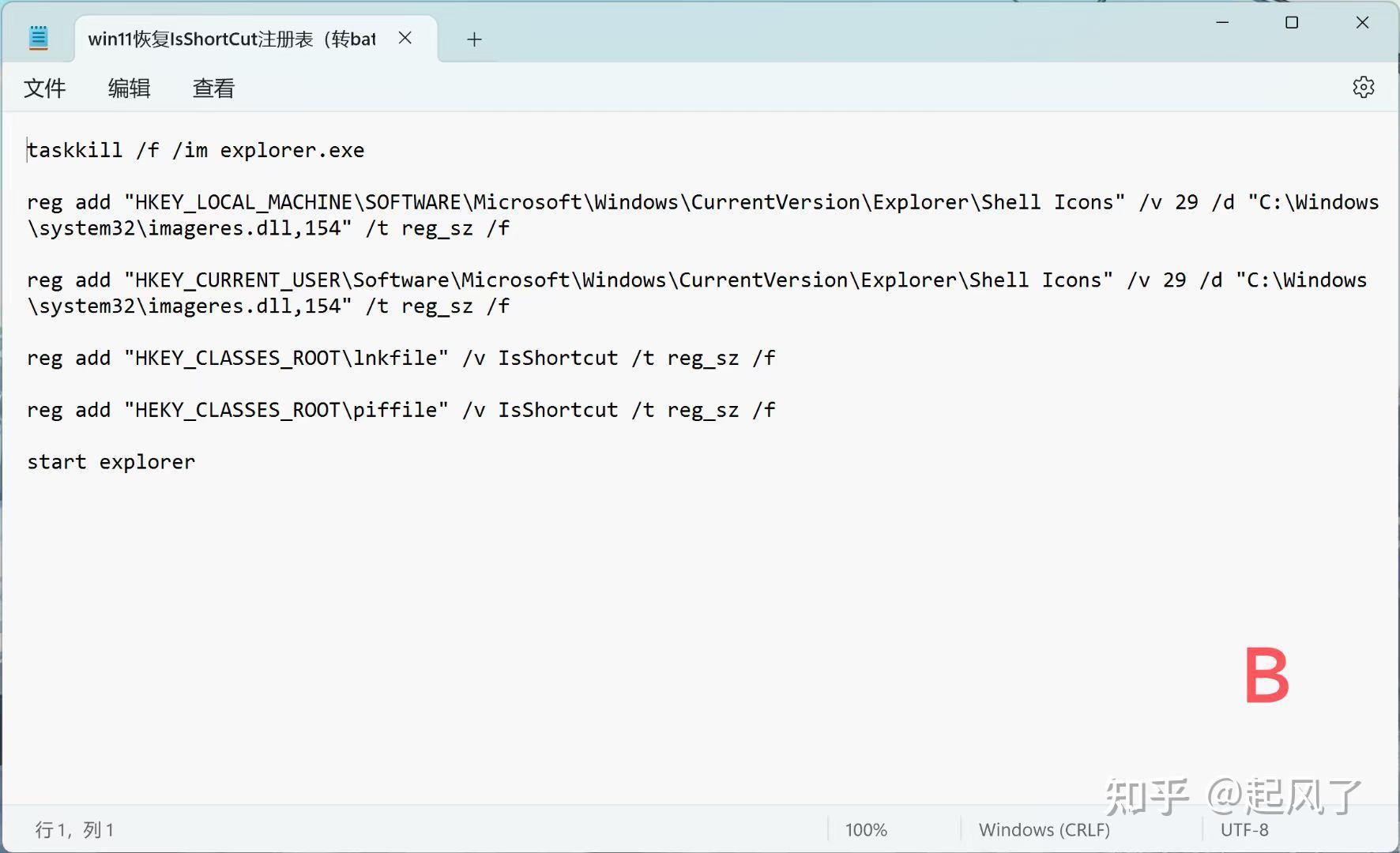
Task: Minimize the Notepad window
Action: 1222,22
